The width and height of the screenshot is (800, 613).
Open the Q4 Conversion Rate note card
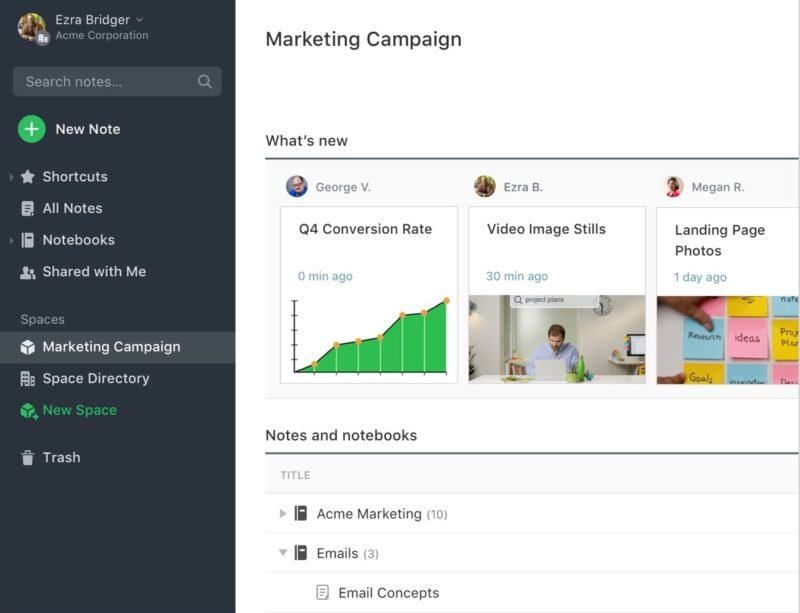click(365, 229)
